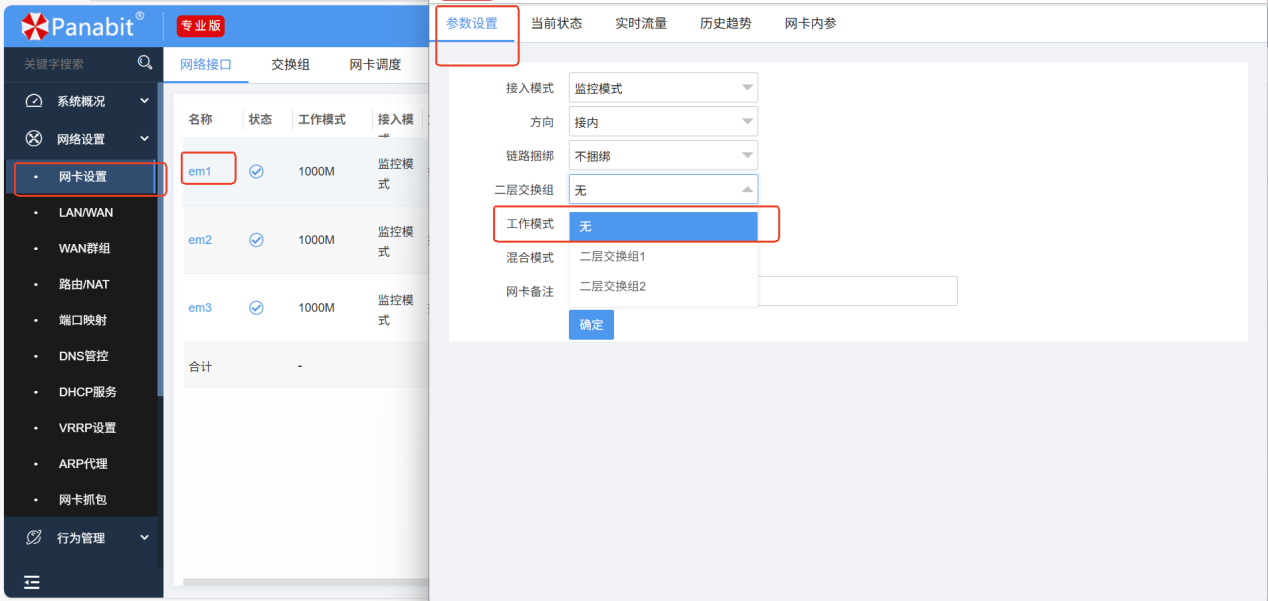The width and height of the screenshot is (1268, 601).
Task: Click the Panabit logo icon
Action: (x=35, y=26)
